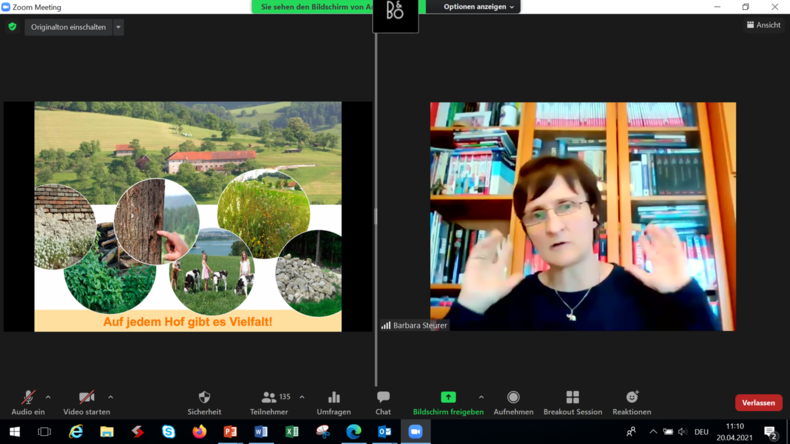Click the green encryption shield icon
Screen dimensions: 790x444
[12, 27]
